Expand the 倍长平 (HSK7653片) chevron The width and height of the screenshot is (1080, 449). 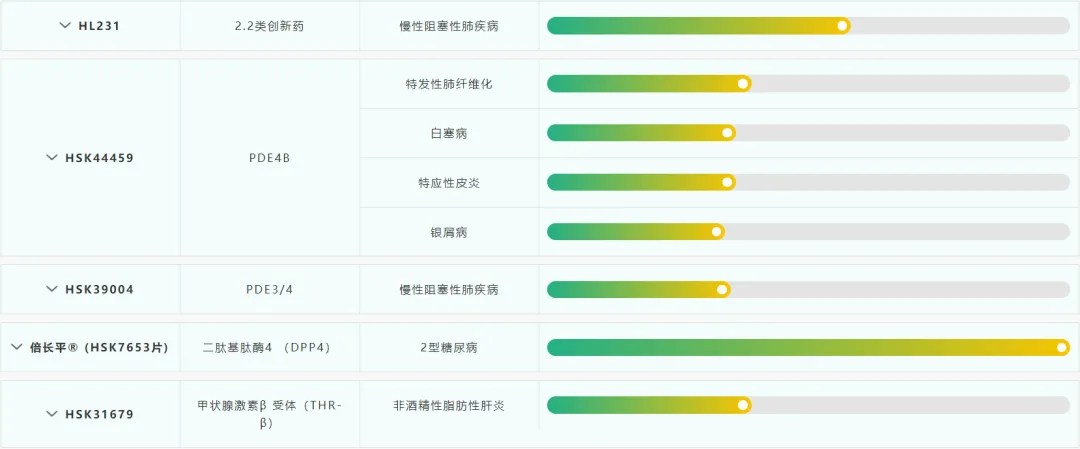(17, 347)
